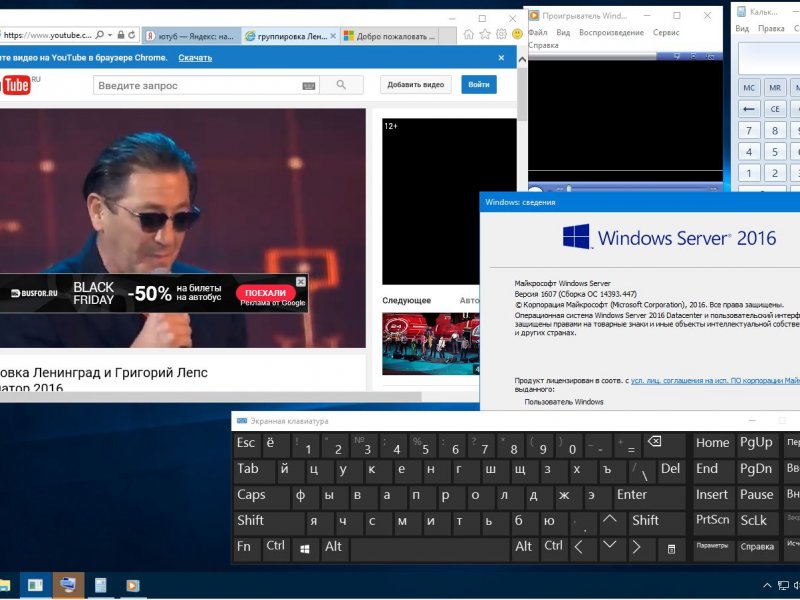Click the Calculator backspace arrow button
This screenshot has width=800, height=600.
(749, 109)
